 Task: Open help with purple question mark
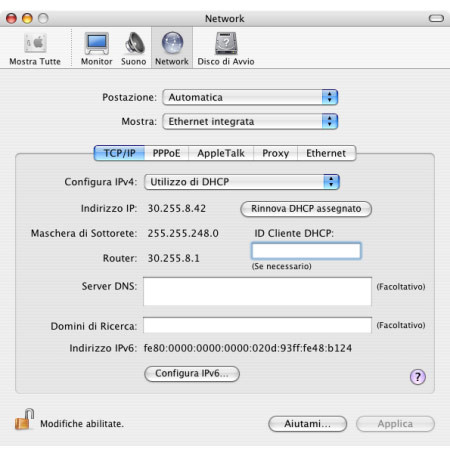(x=418, y=377)
